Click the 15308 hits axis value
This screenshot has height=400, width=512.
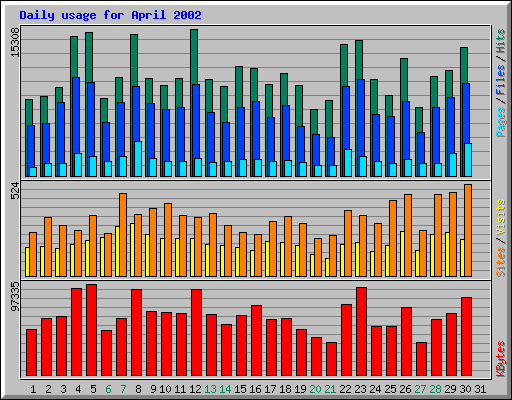[15, 43]
